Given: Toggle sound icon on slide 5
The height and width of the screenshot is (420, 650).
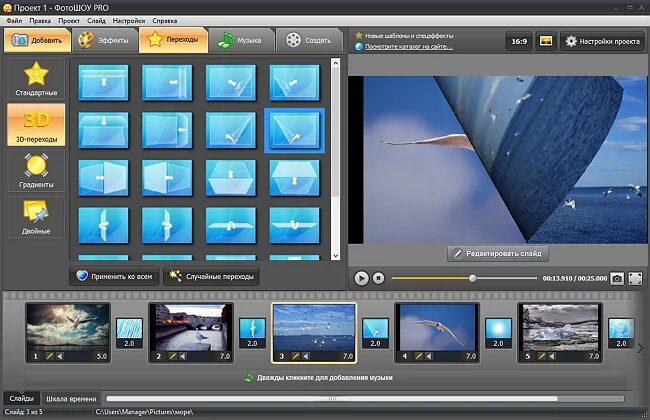Looking at the screenshot, I should [x=552, y=356].
